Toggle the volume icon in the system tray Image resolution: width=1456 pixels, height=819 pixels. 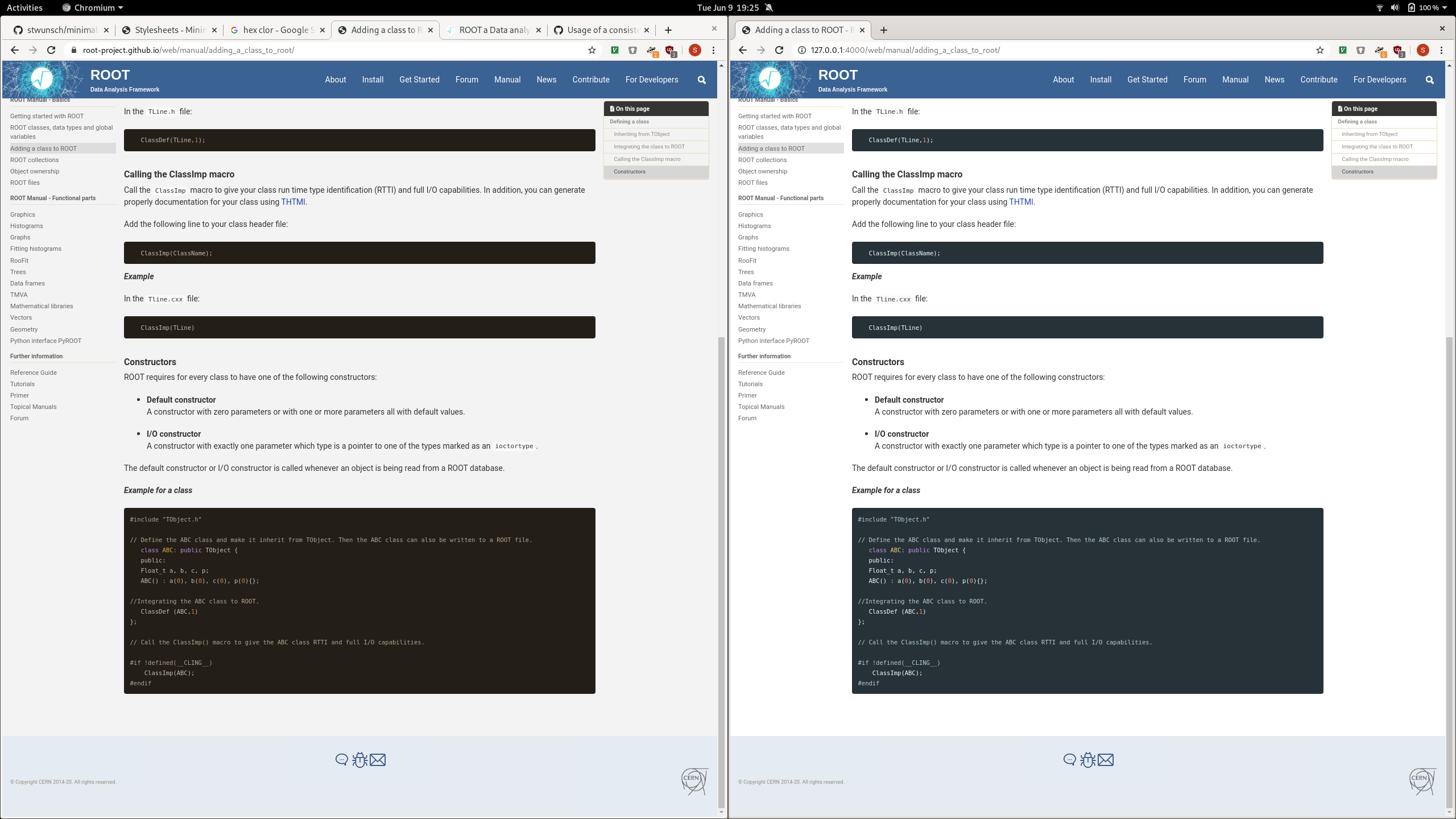click(x=1394, y=7)
